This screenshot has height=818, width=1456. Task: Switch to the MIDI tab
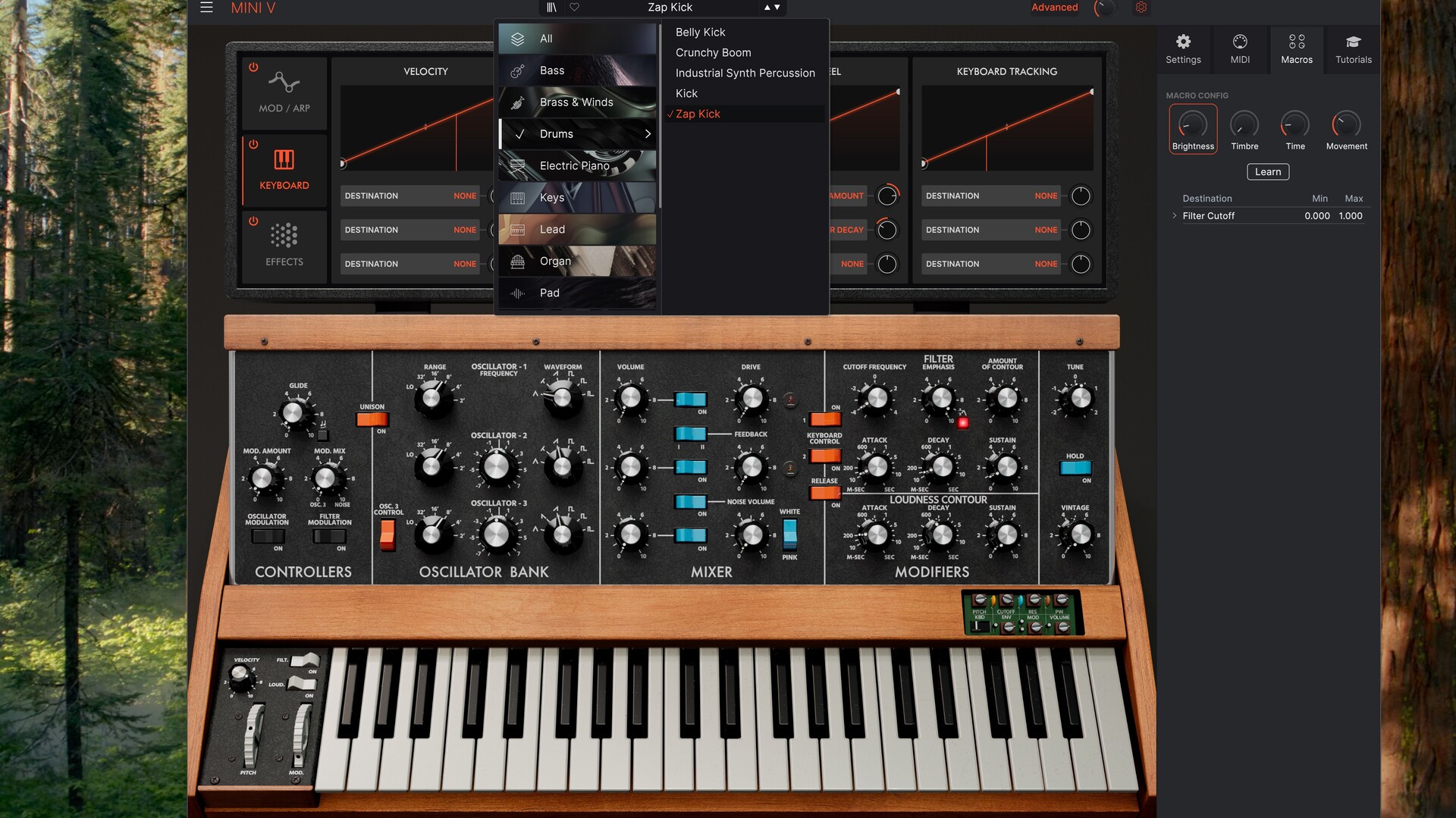click(x=1240, y=49)
